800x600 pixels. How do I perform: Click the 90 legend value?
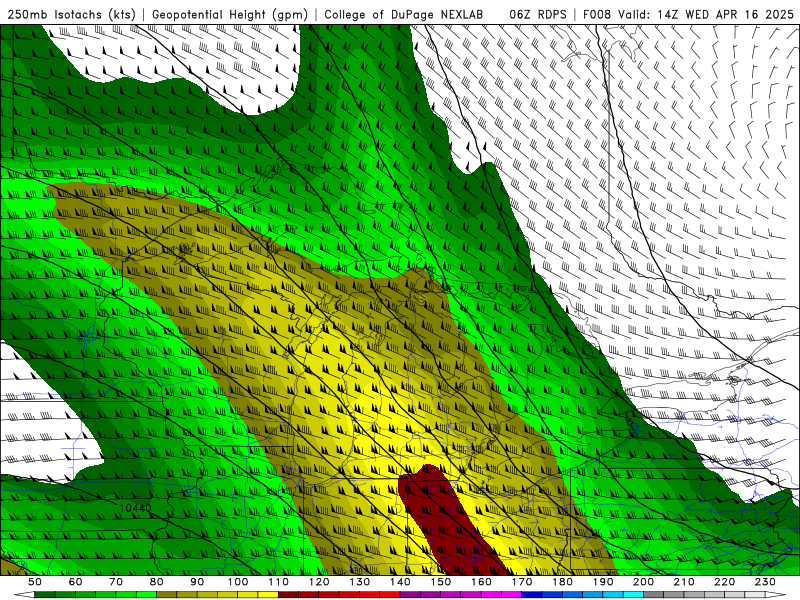pos(197,582)
